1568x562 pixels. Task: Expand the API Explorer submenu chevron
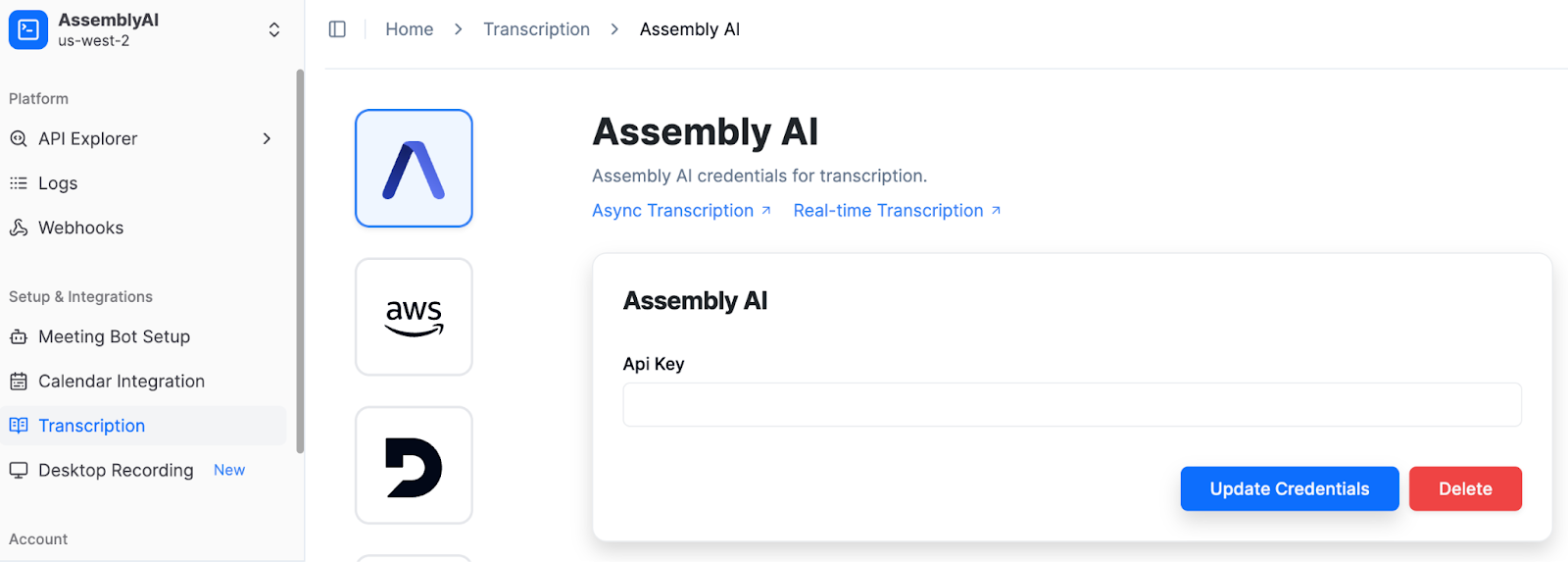tap(267, 138)
